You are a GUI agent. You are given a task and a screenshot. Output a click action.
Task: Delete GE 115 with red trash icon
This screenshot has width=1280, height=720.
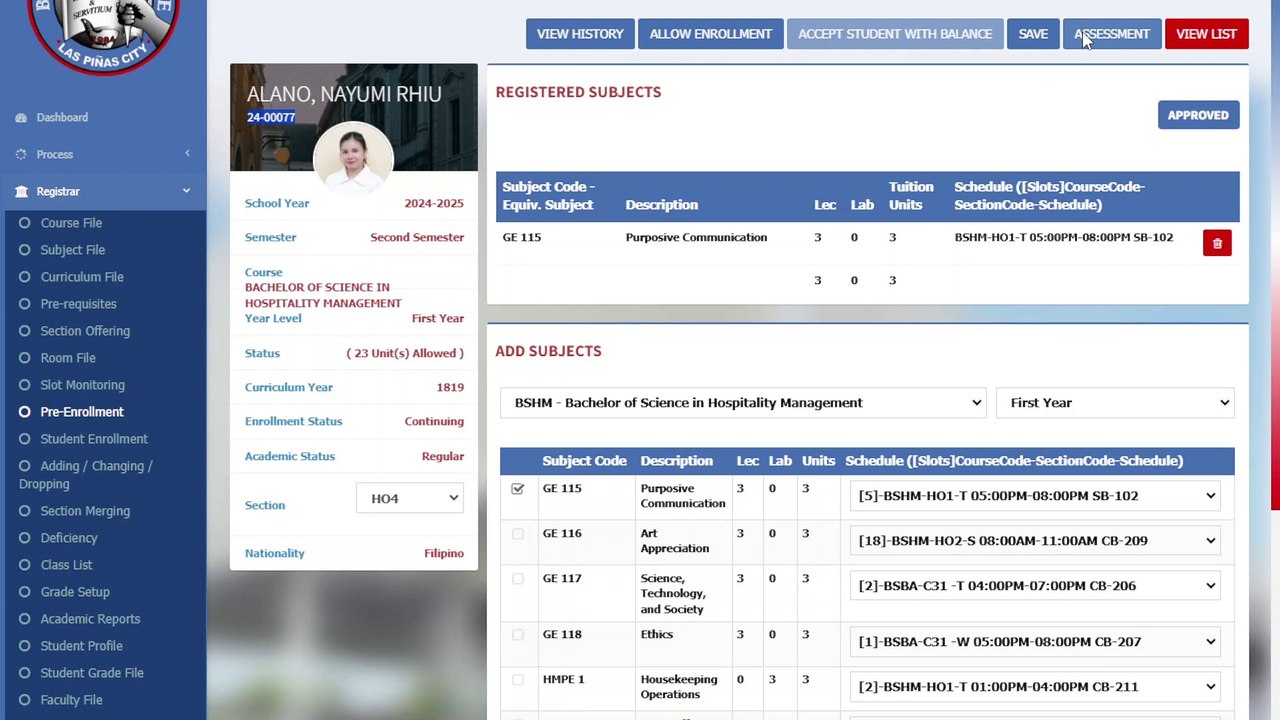pos(1217,243)
